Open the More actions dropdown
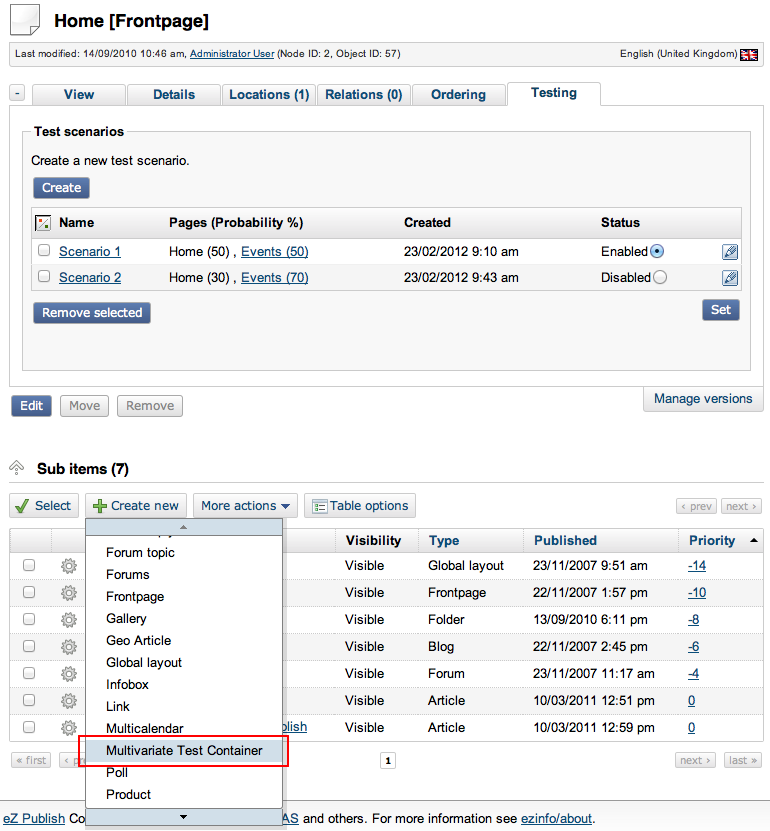The image size is (770, 831). [x=246, y=506]
